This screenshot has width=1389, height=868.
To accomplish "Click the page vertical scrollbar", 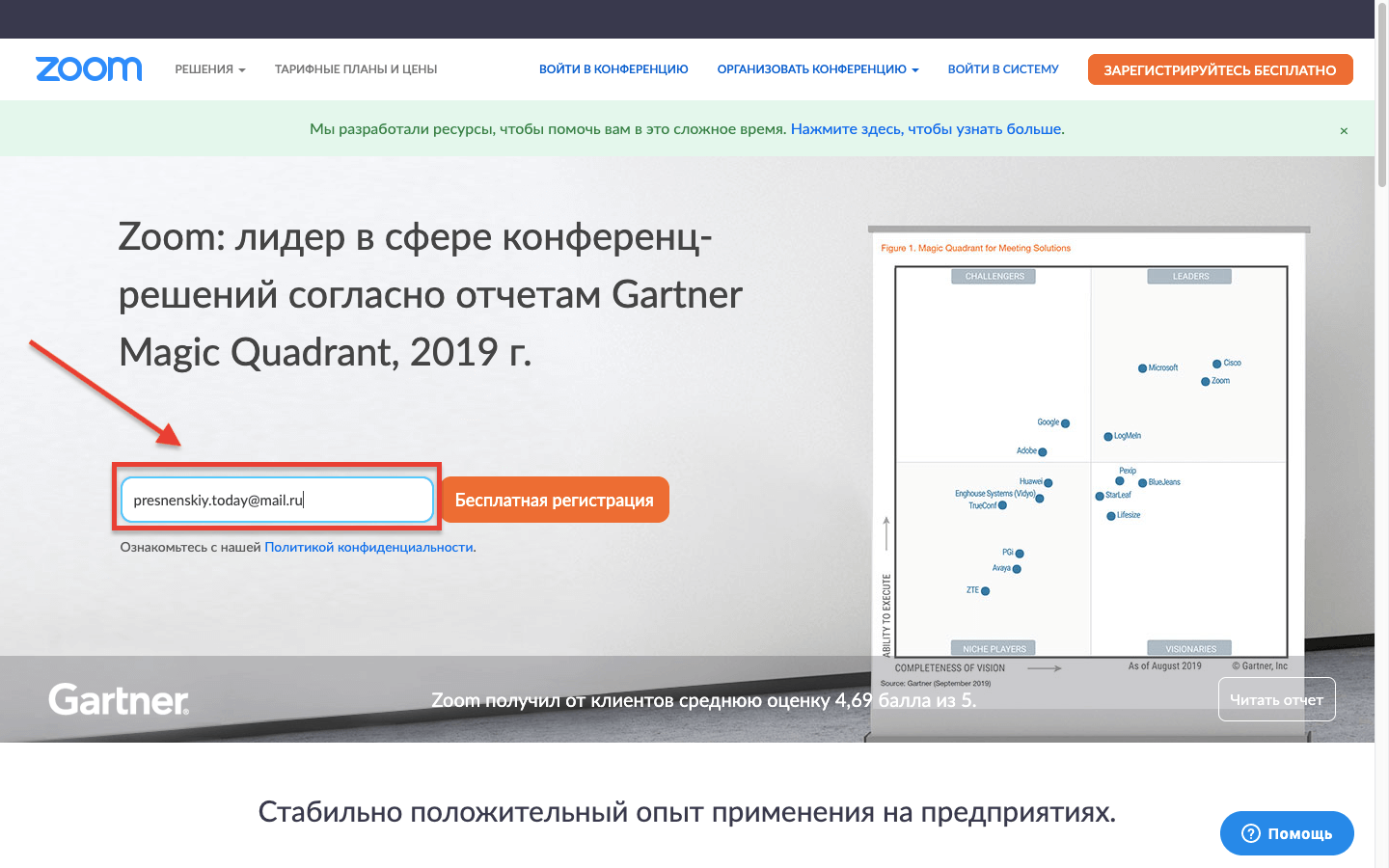I will pyautogui.click(x=1381, y=96).
